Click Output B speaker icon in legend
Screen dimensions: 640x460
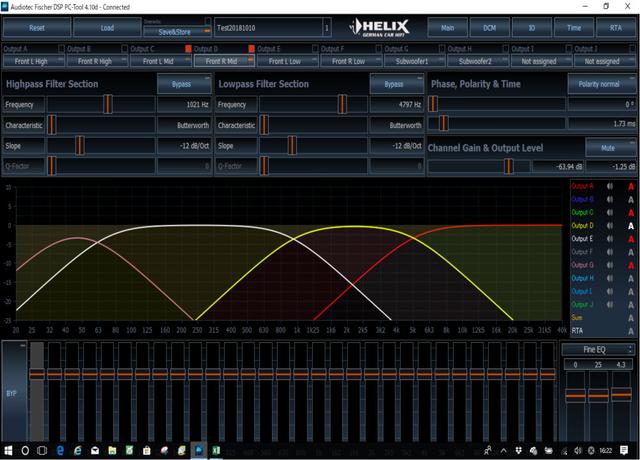pyautogui.click(x=610, y=199)
